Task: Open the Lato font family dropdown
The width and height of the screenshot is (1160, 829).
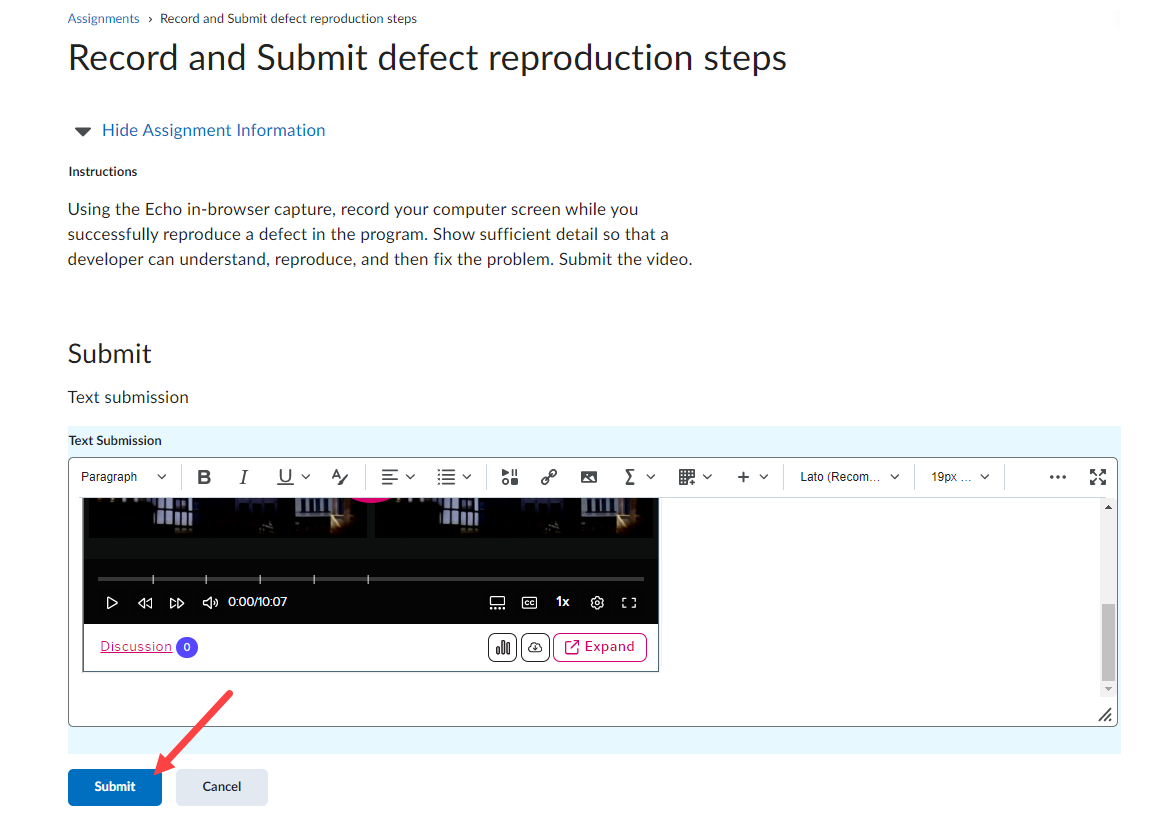Action: tap(849, 477)
